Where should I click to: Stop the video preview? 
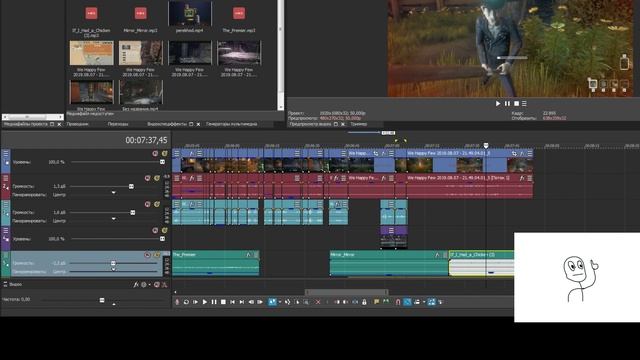click(x=516, y=104)
